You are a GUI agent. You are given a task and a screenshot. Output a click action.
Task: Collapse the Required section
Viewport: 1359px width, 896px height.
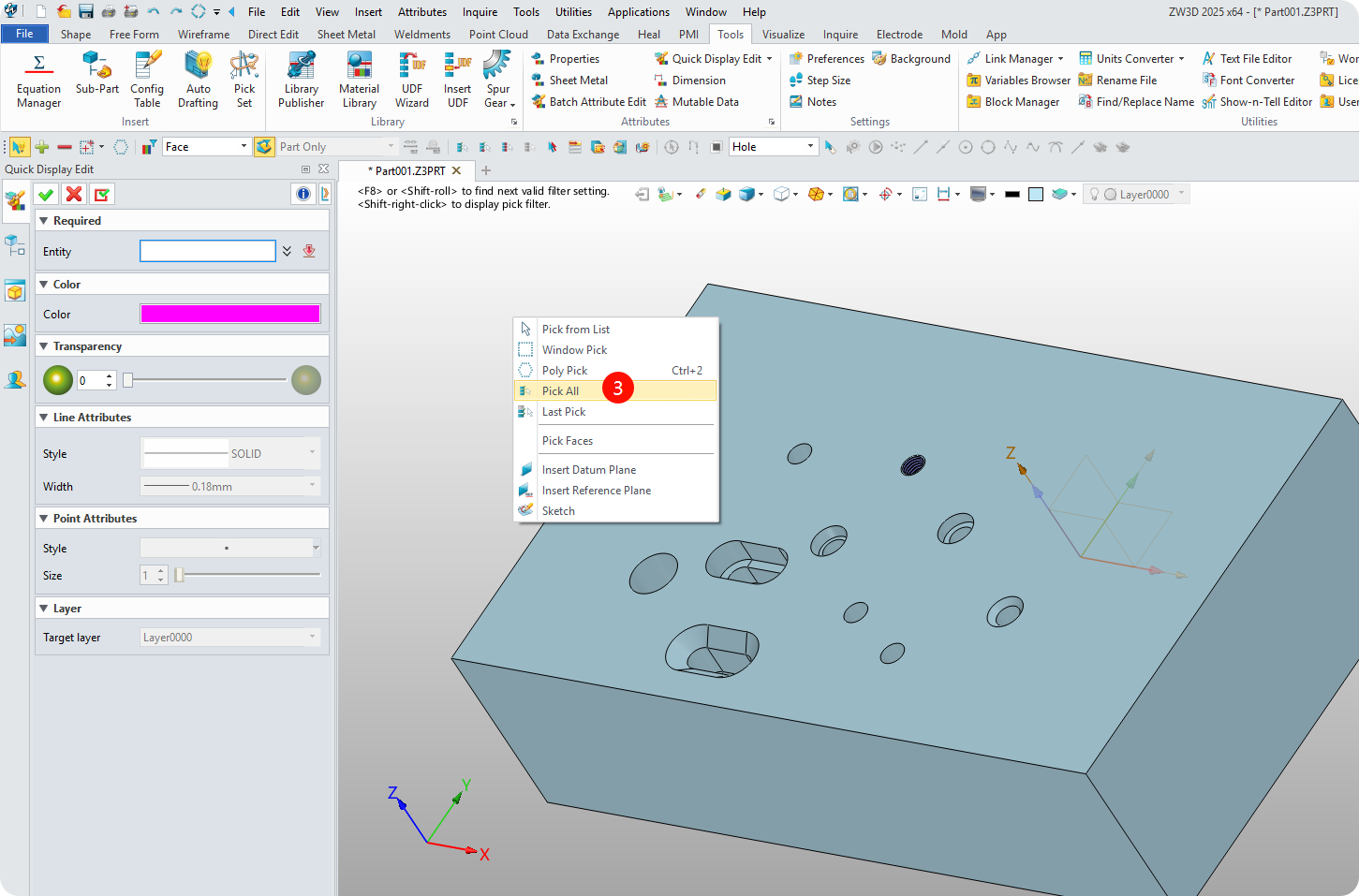click(x=44, y=221)
